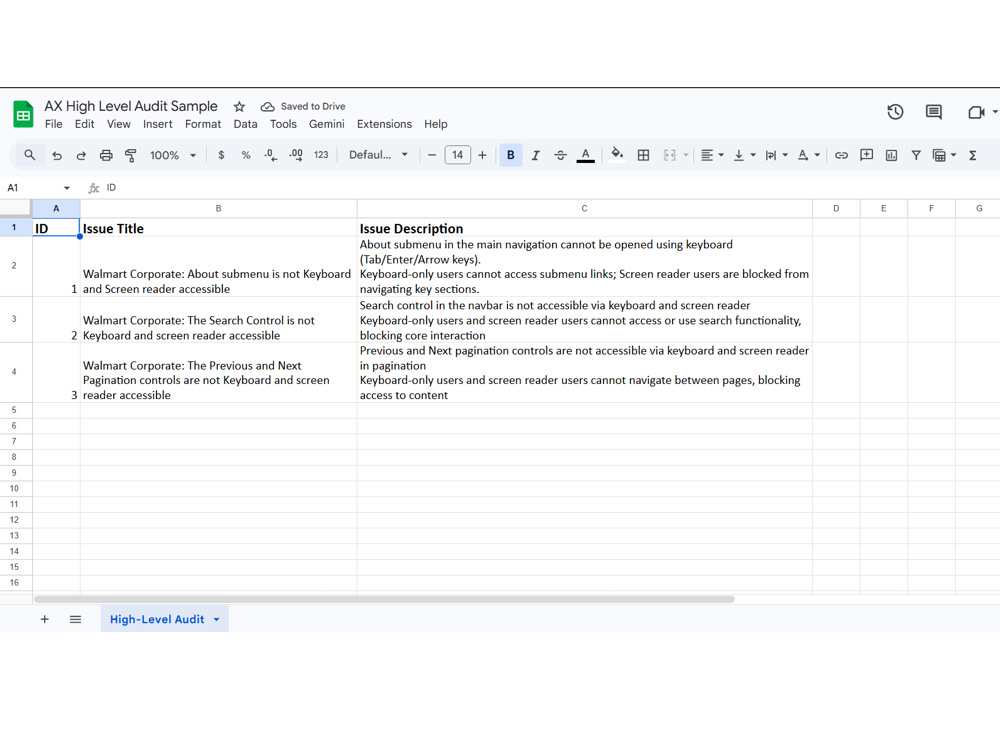The width and height of the screenshot is (1000, 750).
Task: Toggle italic formatting
Action: coord(535,155)
